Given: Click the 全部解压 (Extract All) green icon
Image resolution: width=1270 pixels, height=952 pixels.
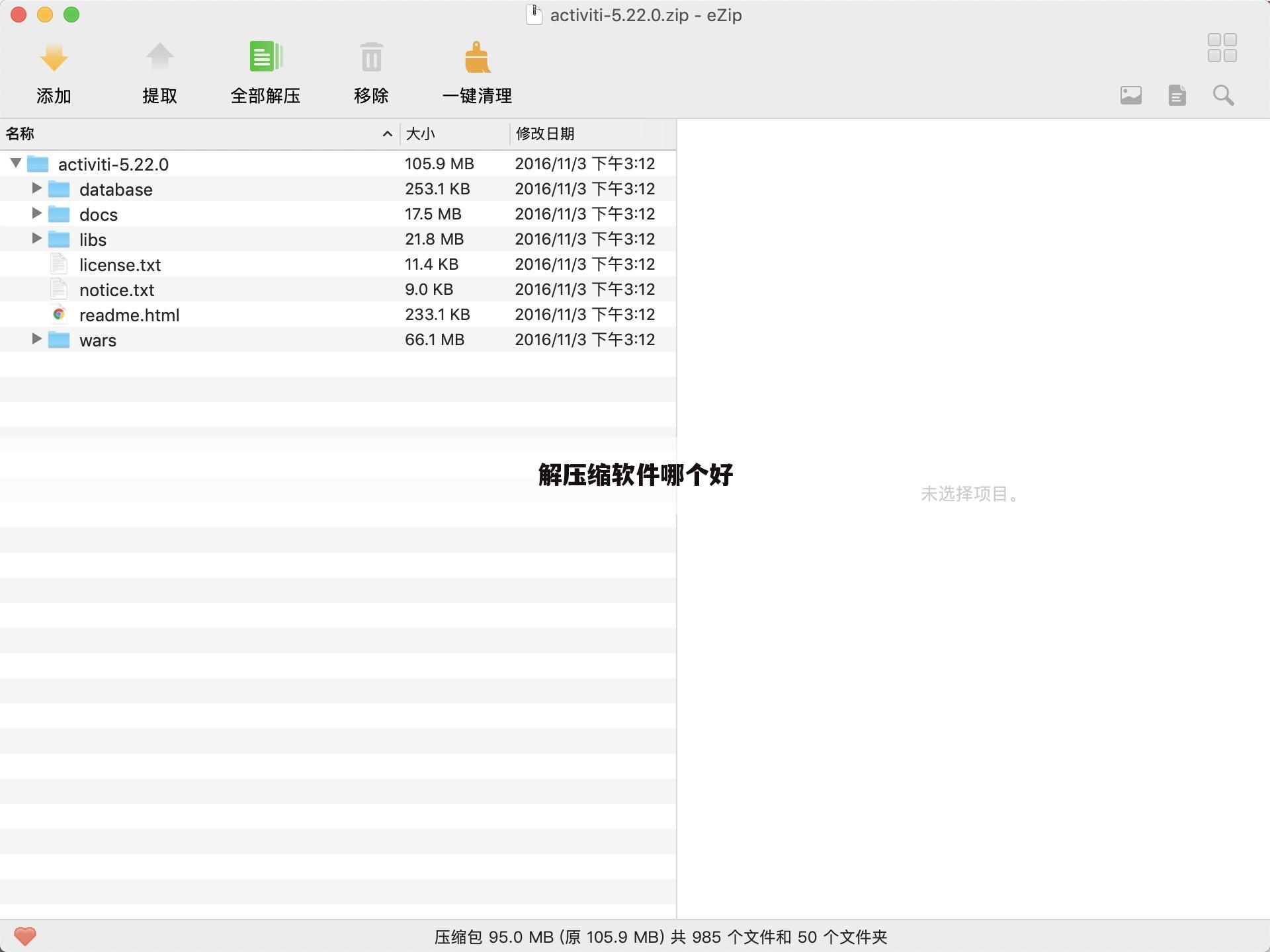Looking at the screenshot, I should (x=265, y=57).
